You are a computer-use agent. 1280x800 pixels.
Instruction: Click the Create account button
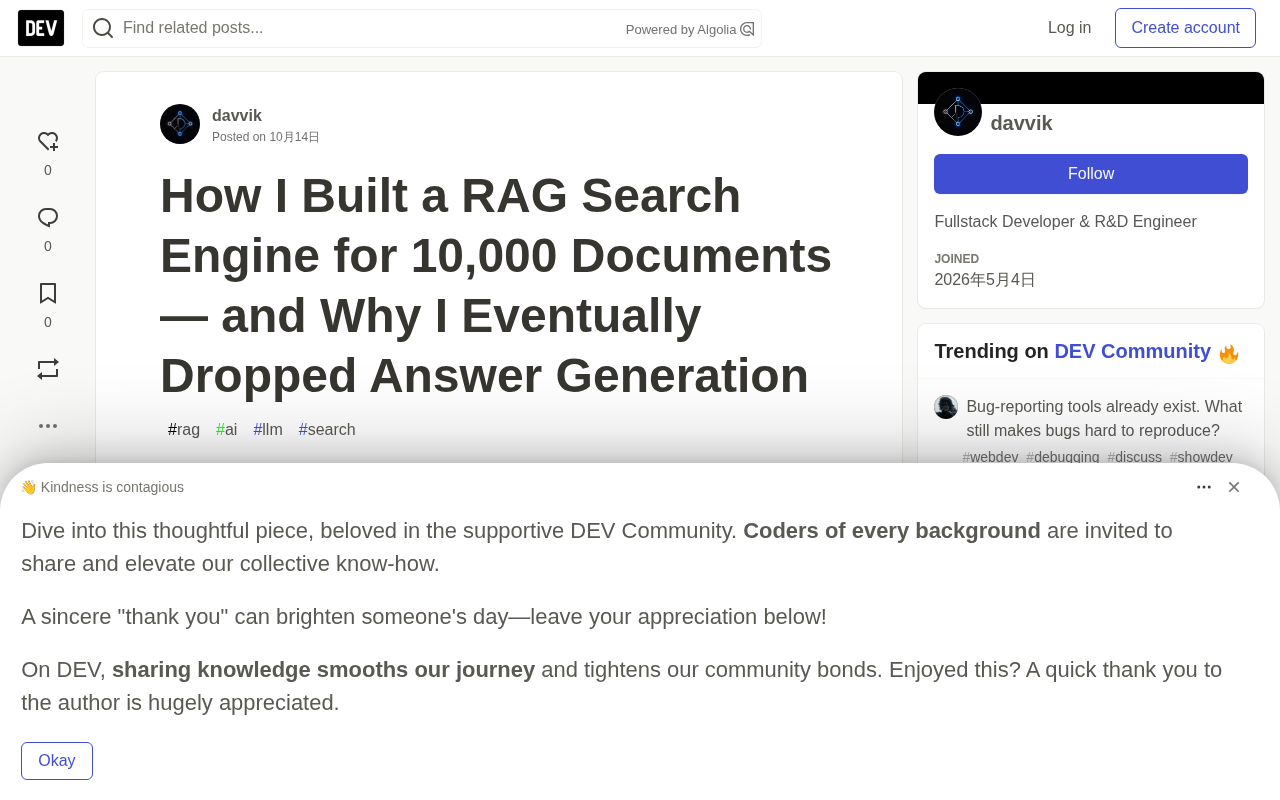click(1185, 28)
